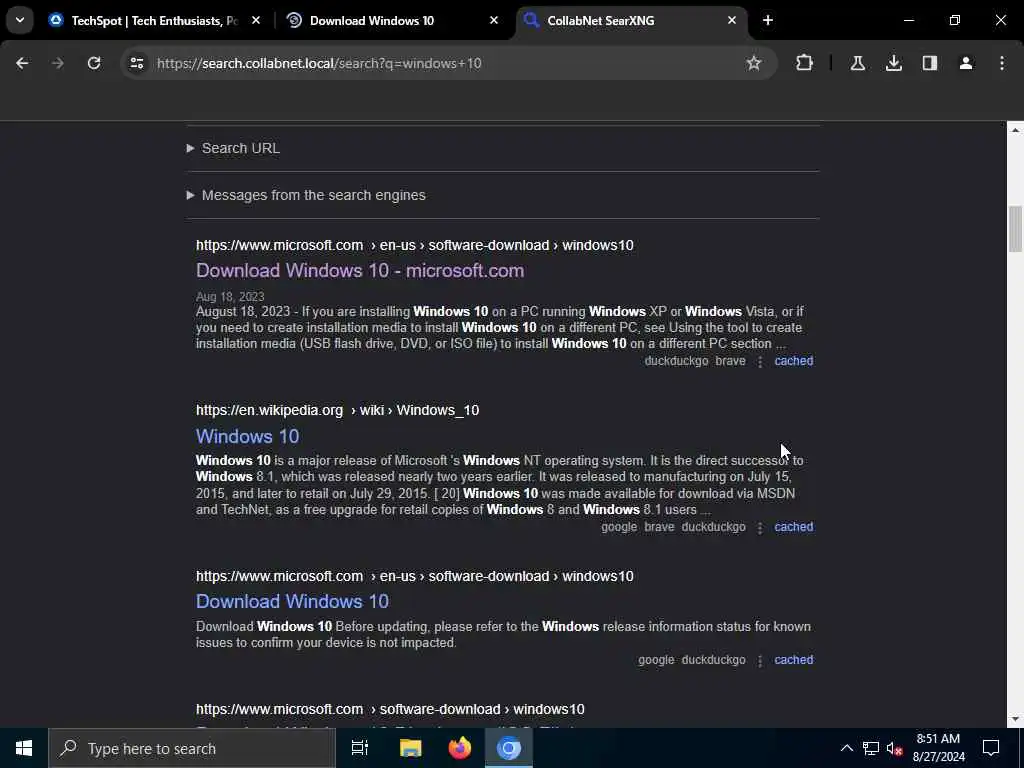Open cached link for third result
This screenshot has width=1024, height=768.
click(x=793, y=660)
